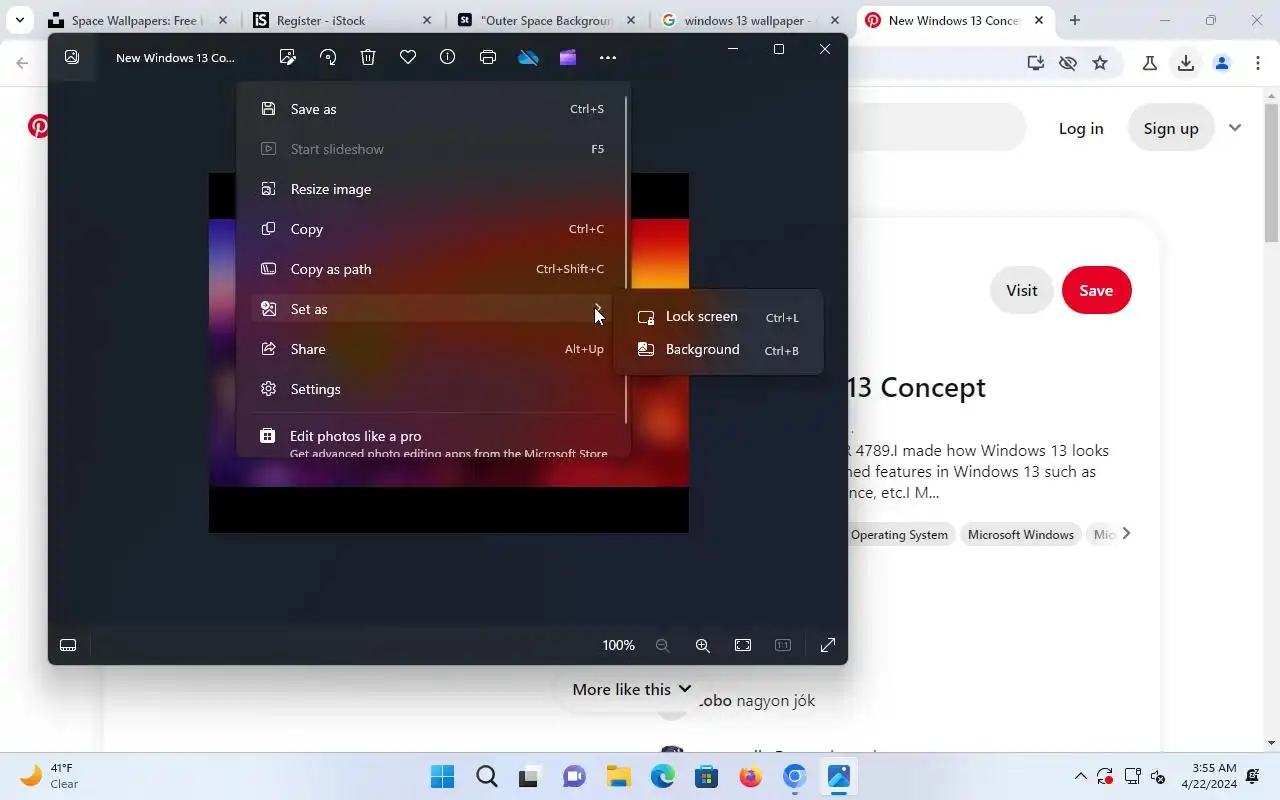Rotate the photo using the rotate icon
Screen dimensions: 1280x800
pos(328,58)
